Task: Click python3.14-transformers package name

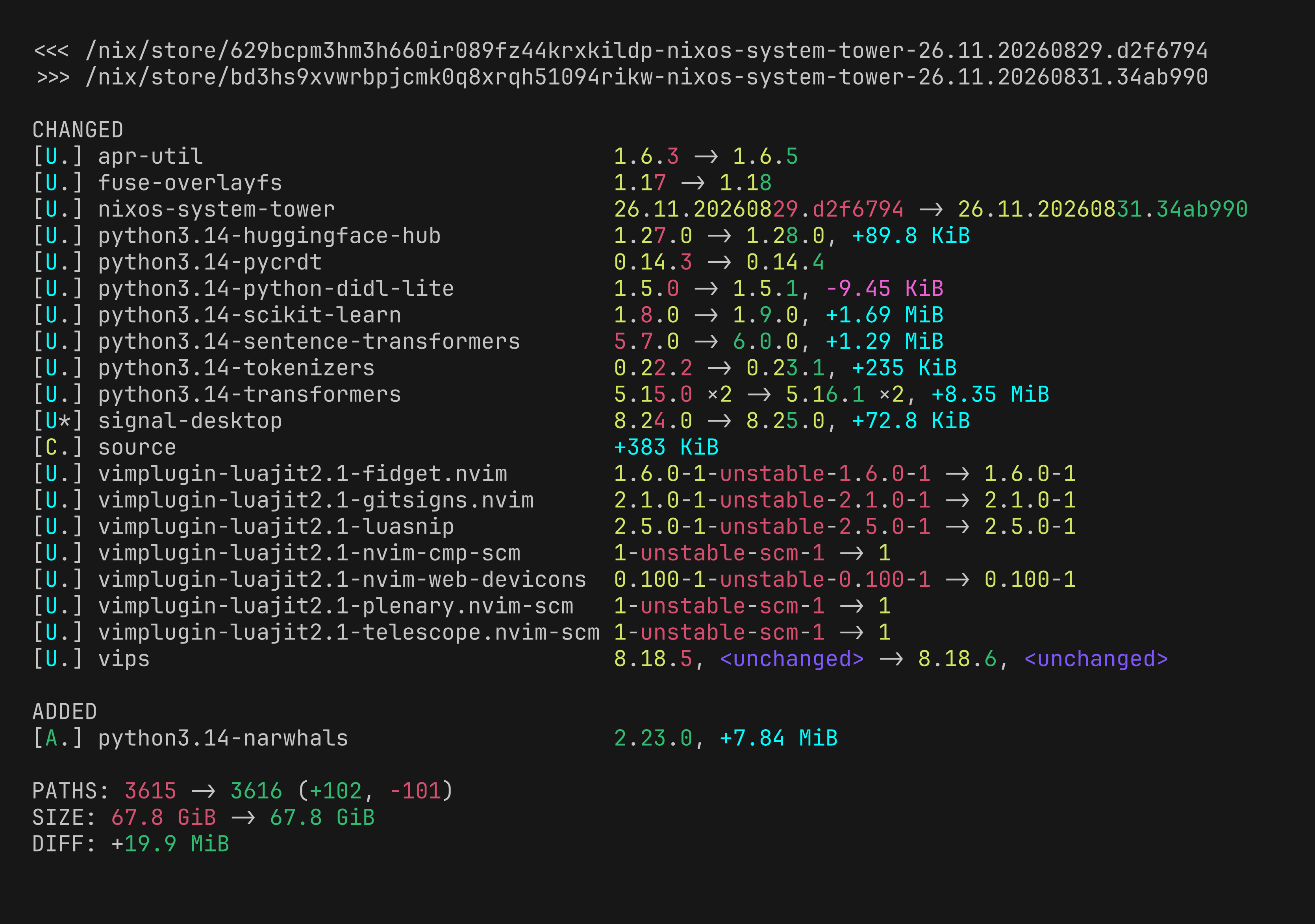Action: (x=250, y=394)
